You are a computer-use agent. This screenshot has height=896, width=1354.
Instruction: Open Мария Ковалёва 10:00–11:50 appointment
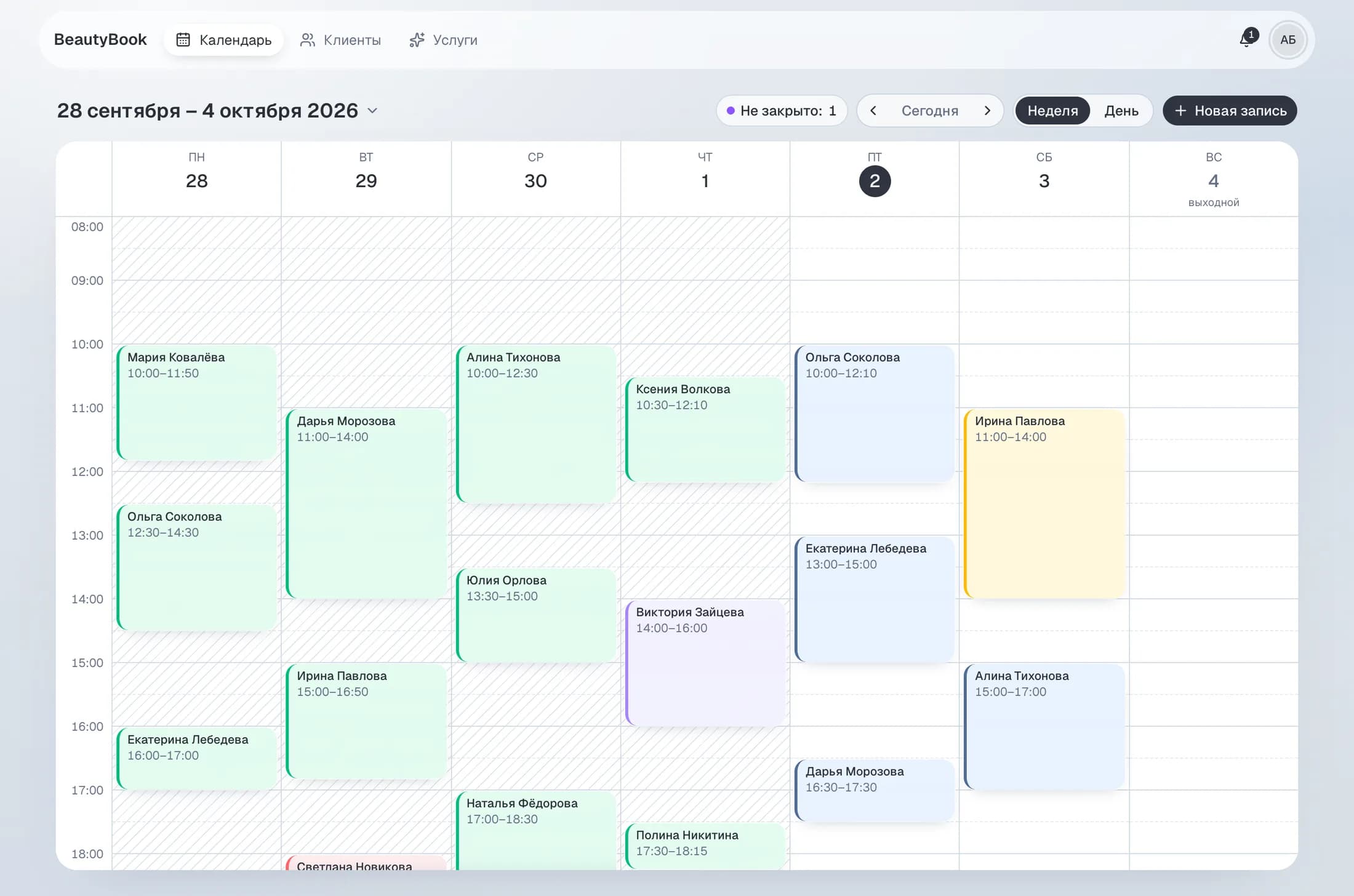(x=196, y=403)
